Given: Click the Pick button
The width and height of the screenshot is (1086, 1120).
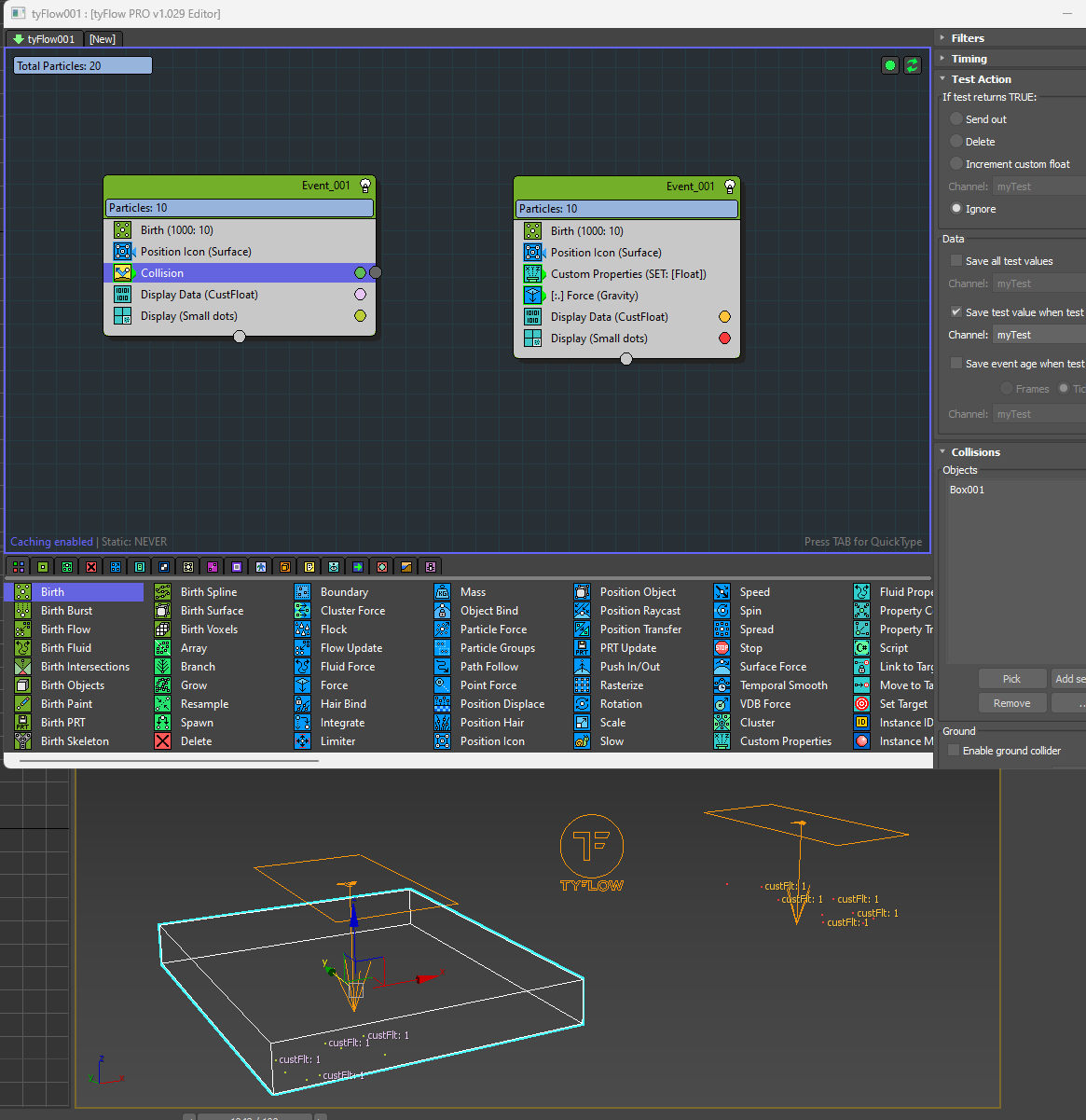Looking at the screenshot, I should tap(1011, 679).
